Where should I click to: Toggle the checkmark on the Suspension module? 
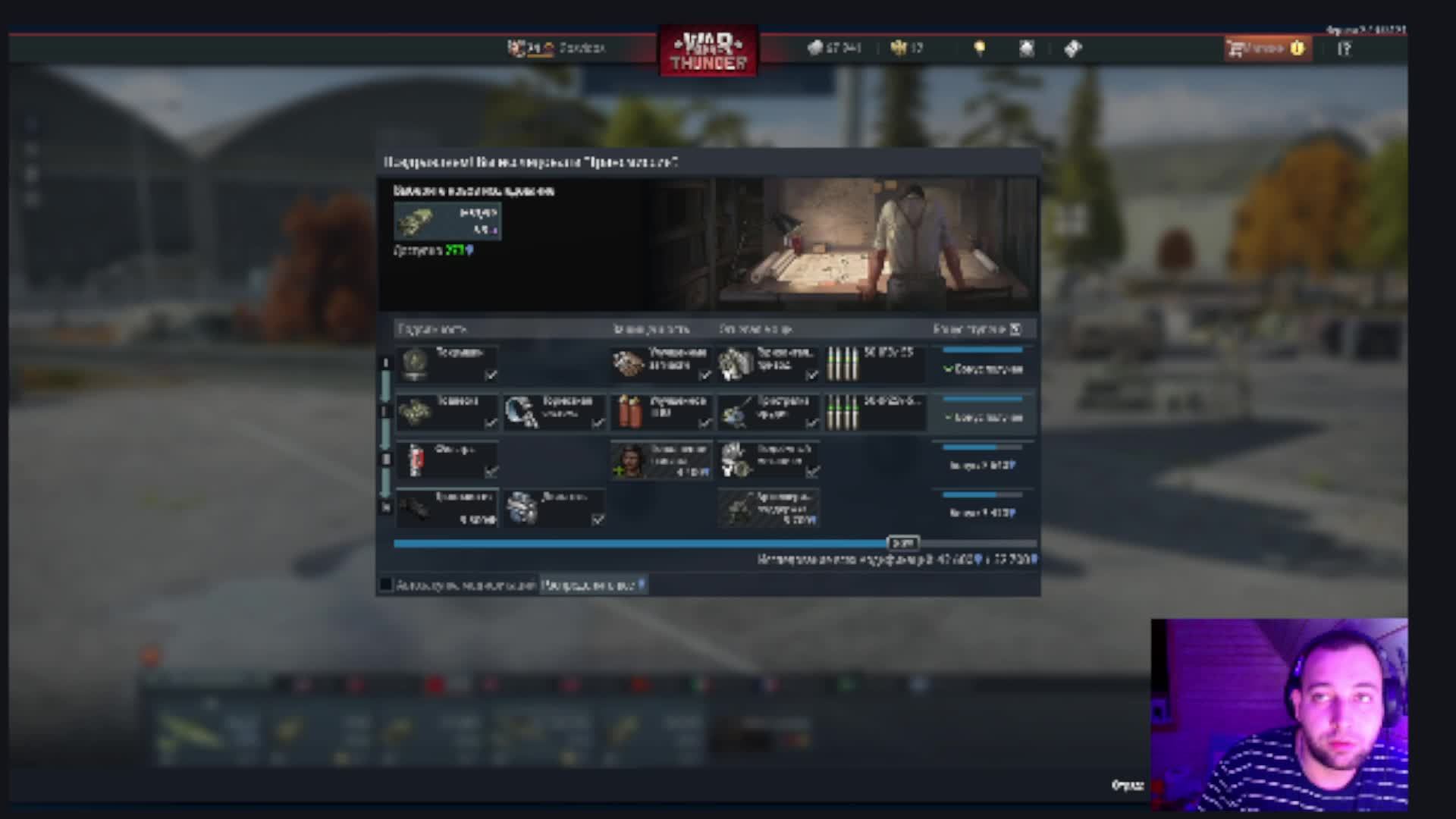(x=491, y=423)
